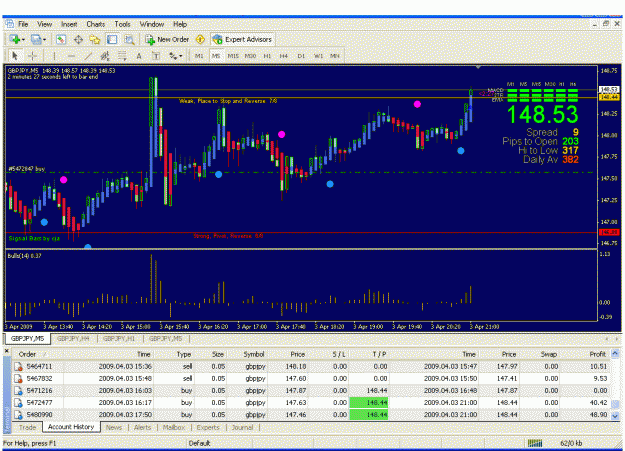Switch to the GBPJPY,H4 chart tab

(73, 339)
